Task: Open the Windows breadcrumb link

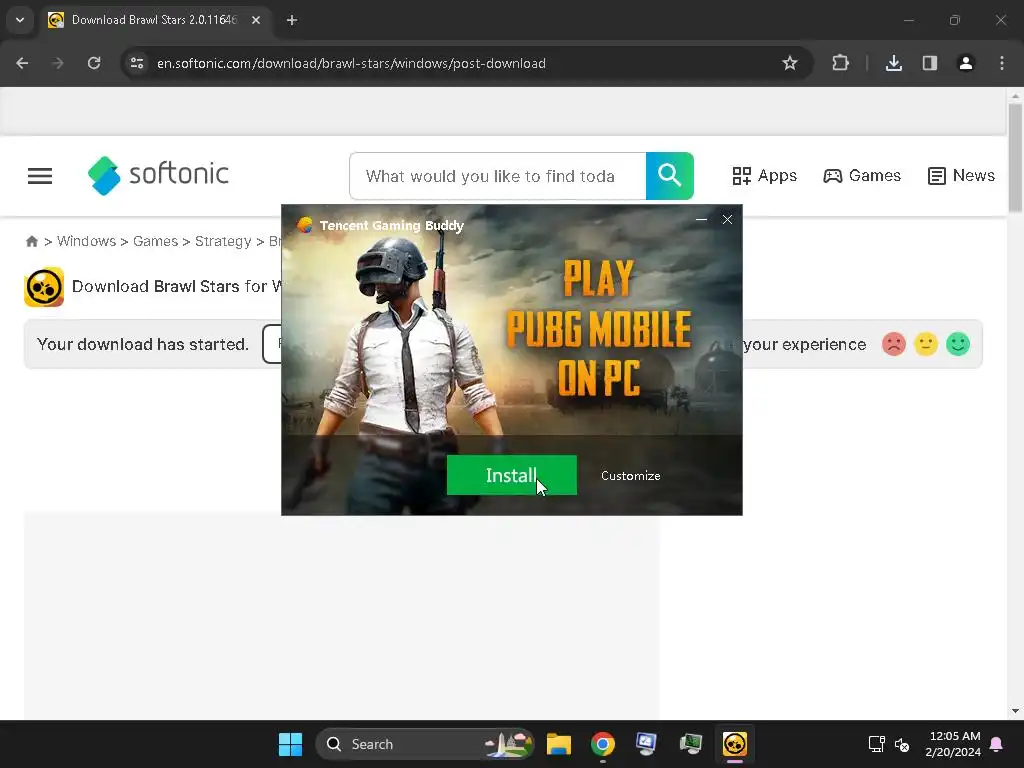Action: [86, 241]
